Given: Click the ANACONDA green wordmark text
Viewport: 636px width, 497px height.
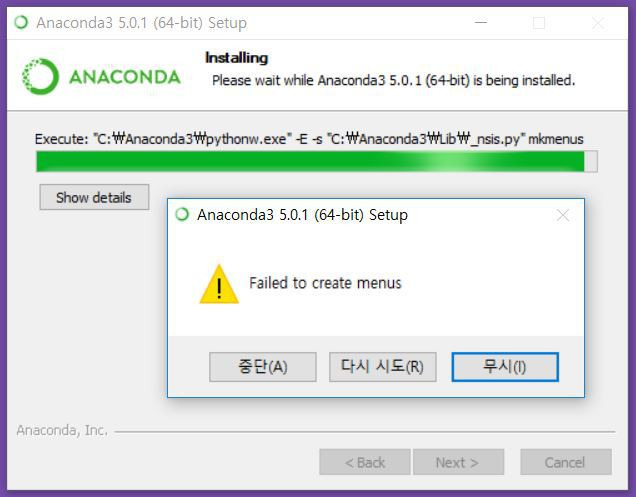Looking at the screenshot, I should (125, 77).
